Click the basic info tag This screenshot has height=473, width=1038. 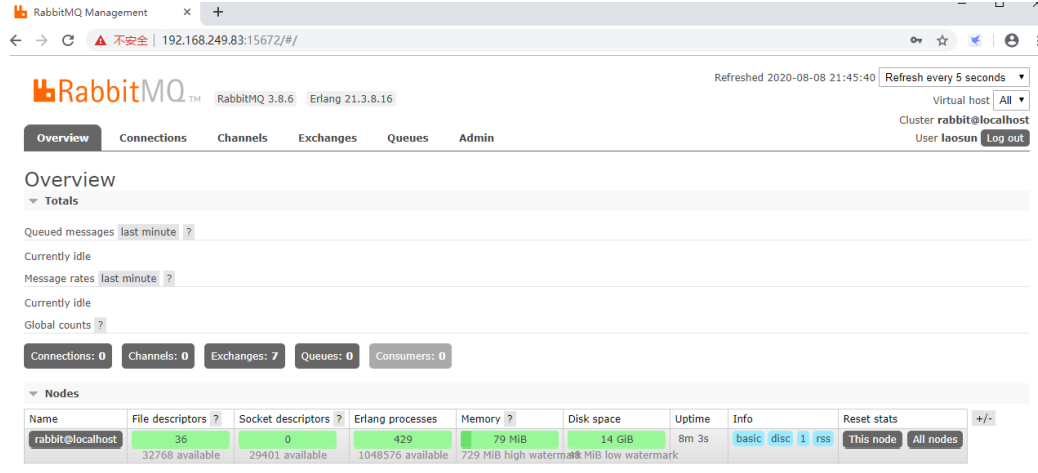[749, 439]
